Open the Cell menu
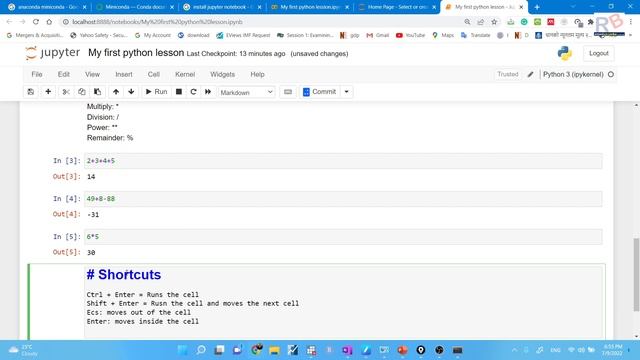This screenshot has height=360, width=640. point(153,74)
